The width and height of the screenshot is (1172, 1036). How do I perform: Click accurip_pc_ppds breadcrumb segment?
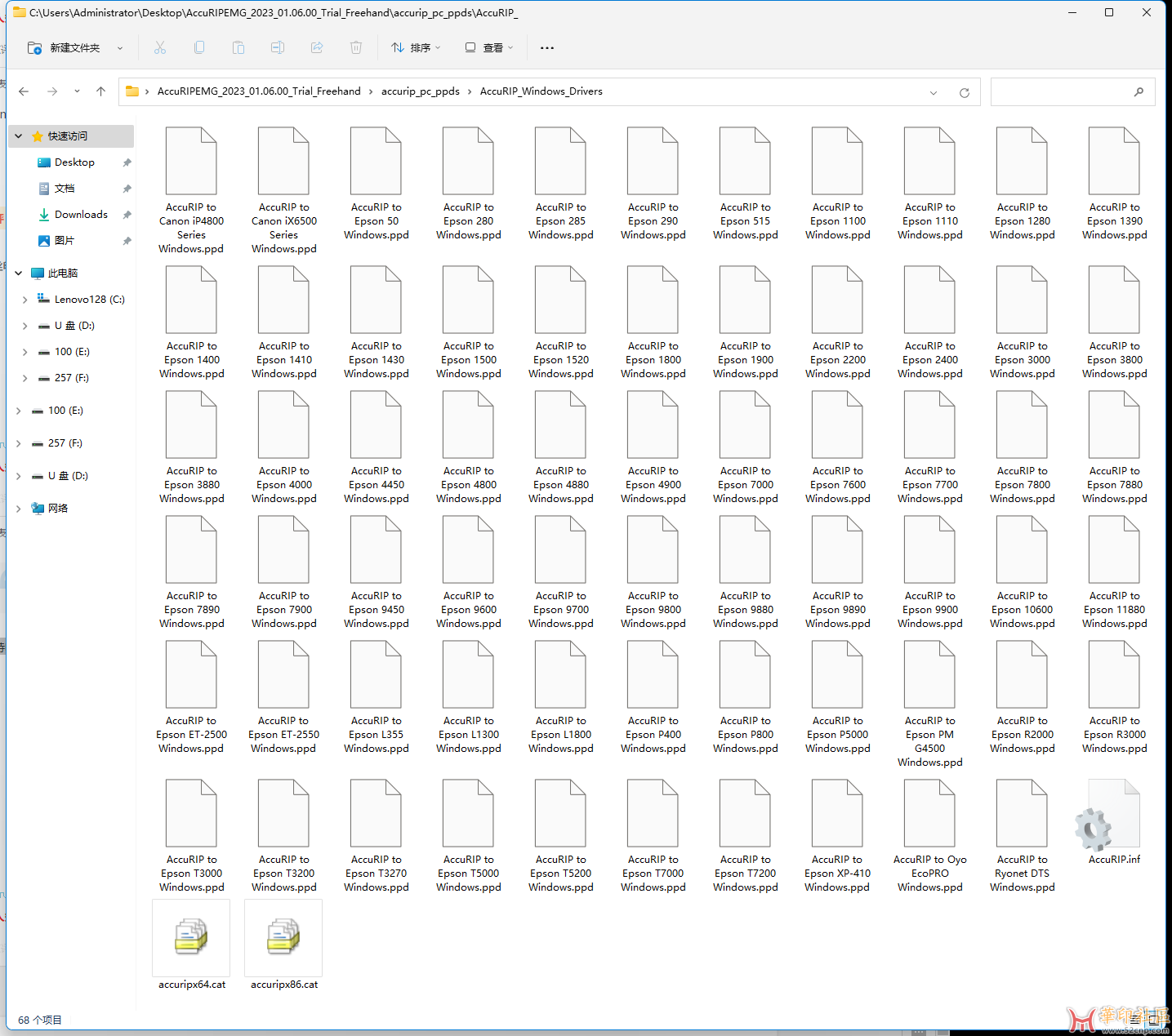421,91
